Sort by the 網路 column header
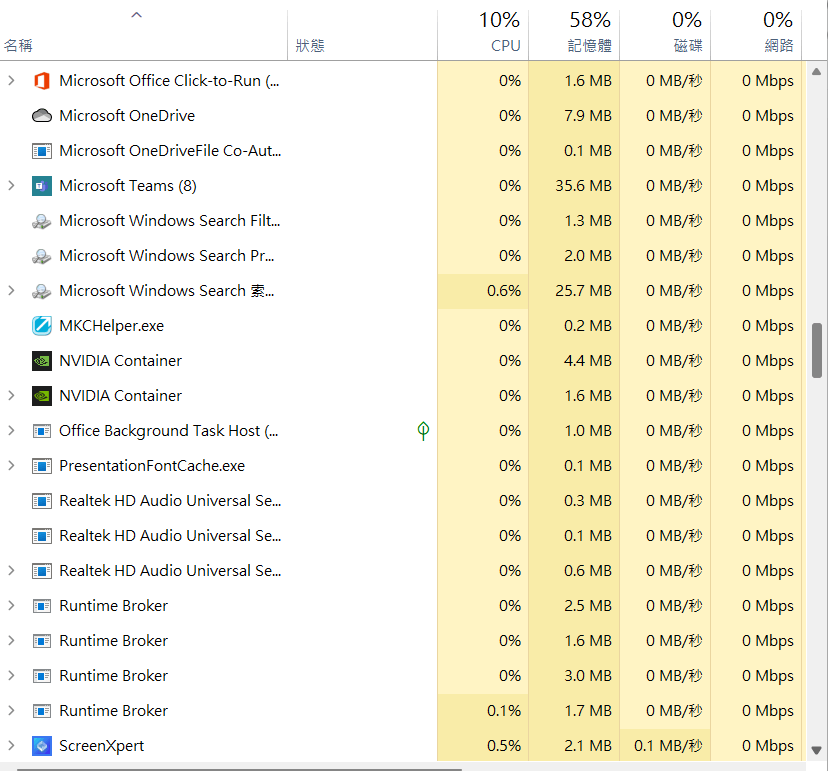828x771 pixels. pos(756,34)
